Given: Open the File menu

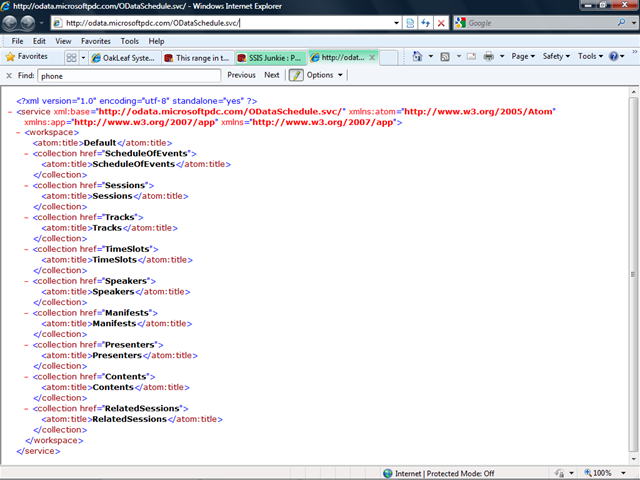Looking at the screenshot, I should pyautogui.click(x=17, y=41).
